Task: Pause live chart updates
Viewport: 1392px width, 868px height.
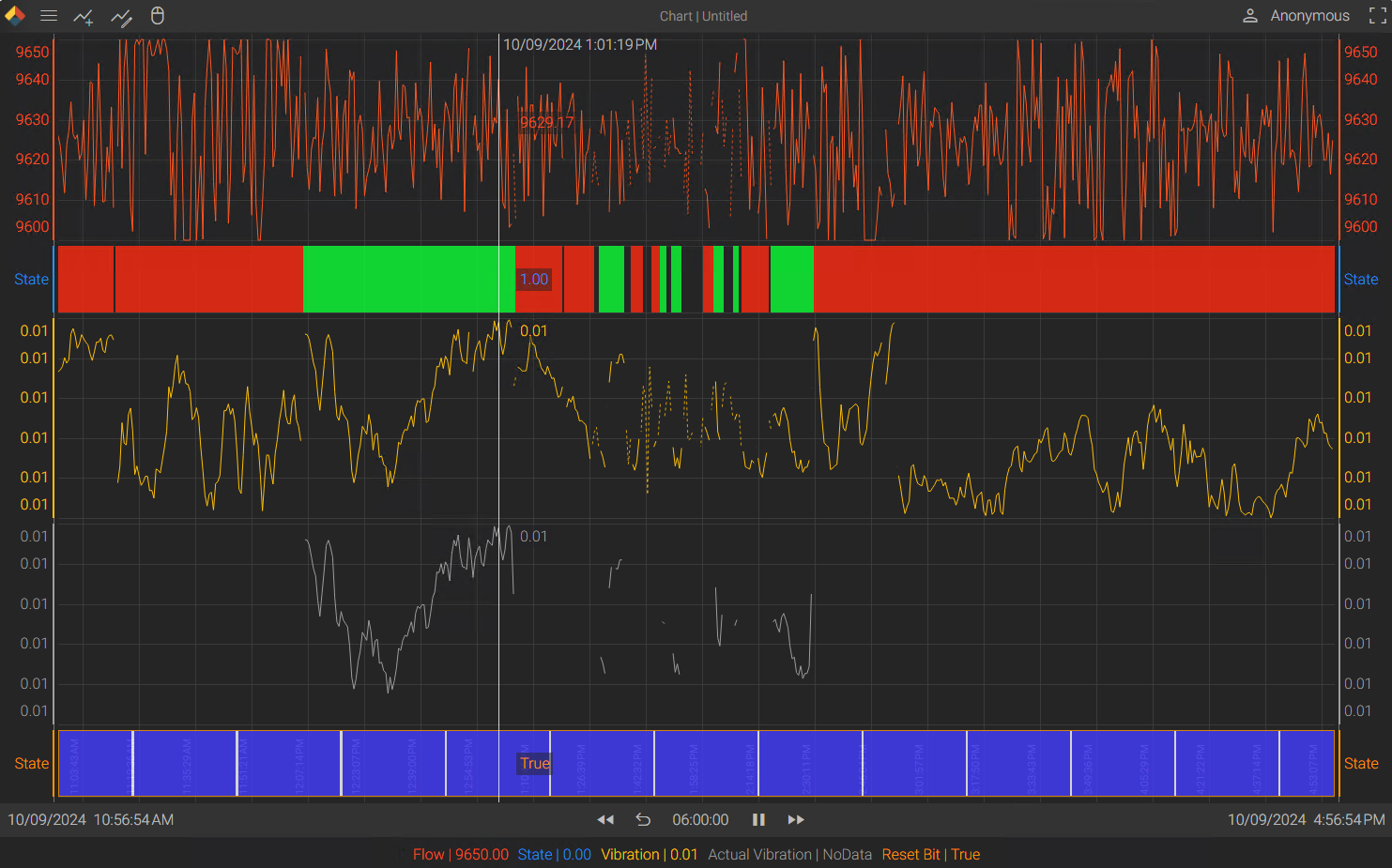Action: point(758,819)
